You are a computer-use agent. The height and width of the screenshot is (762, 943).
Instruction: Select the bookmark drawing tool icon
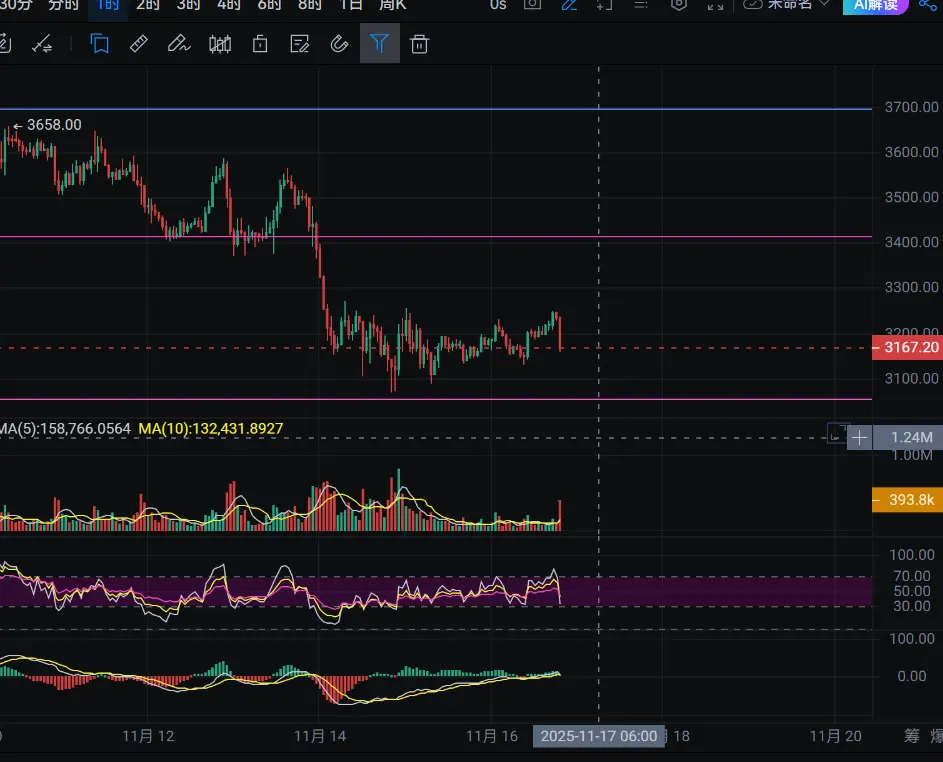tap(100, 44)
